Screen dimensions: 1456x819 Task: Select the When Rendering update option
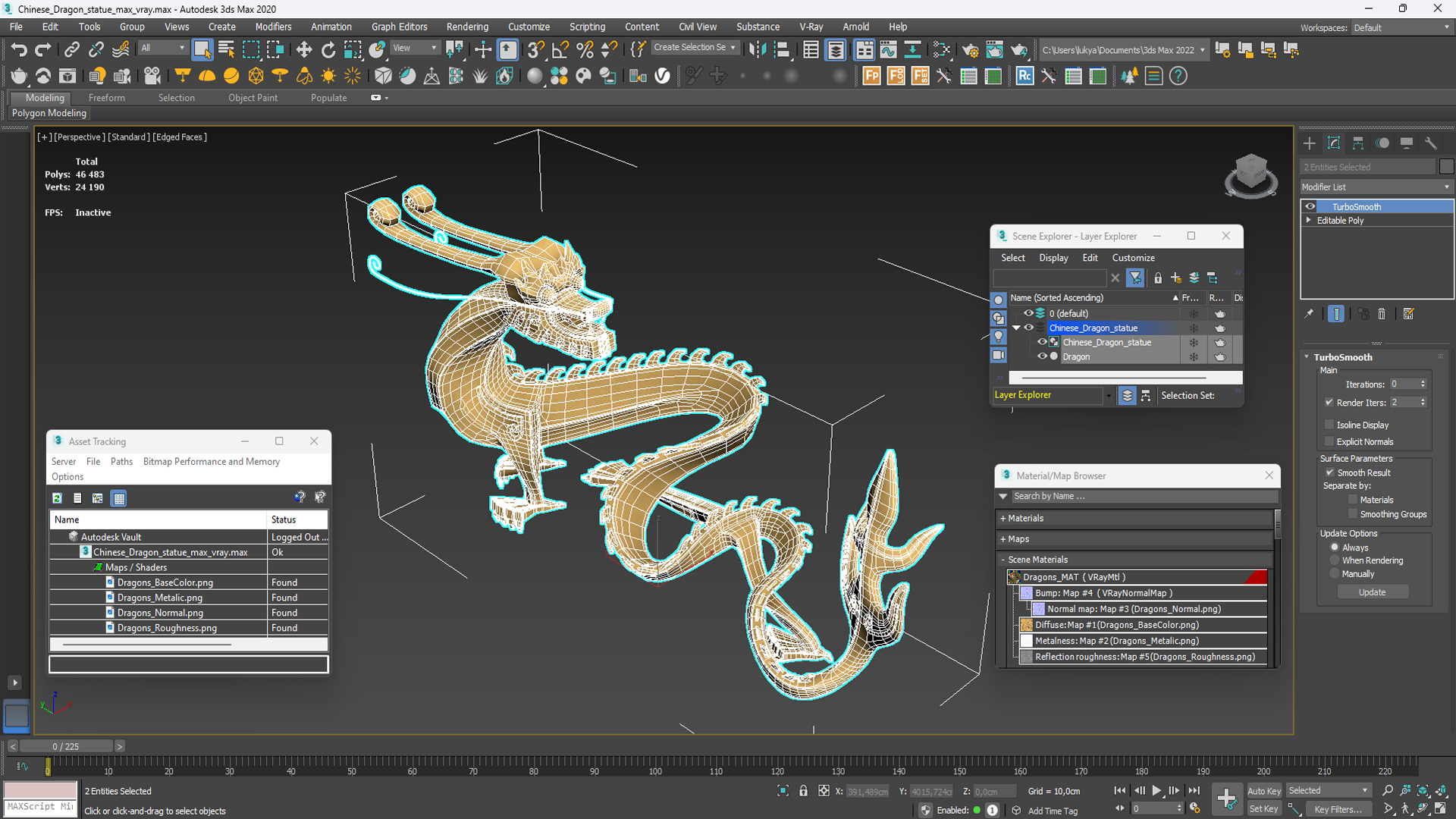tap(1335, 560)
